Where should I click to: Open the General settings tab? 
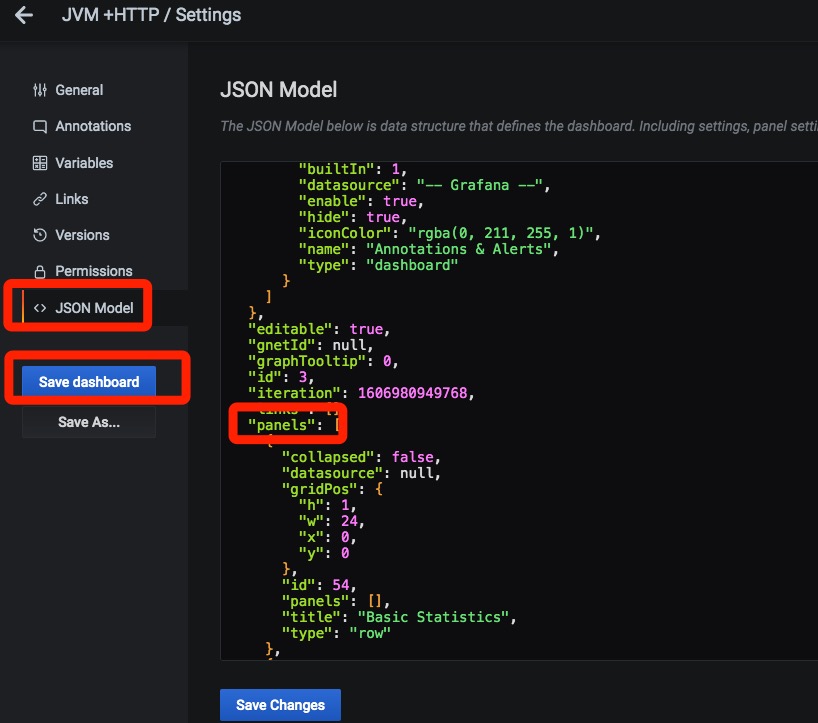79,90
